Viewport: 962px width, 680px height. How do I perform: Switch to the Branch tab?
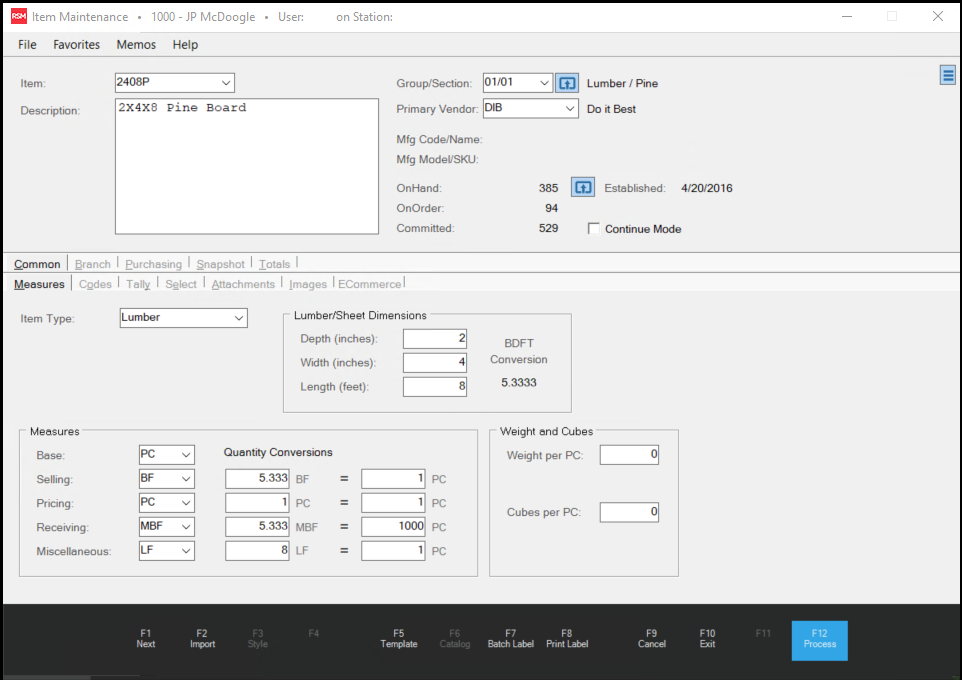(x=93, y=264)
